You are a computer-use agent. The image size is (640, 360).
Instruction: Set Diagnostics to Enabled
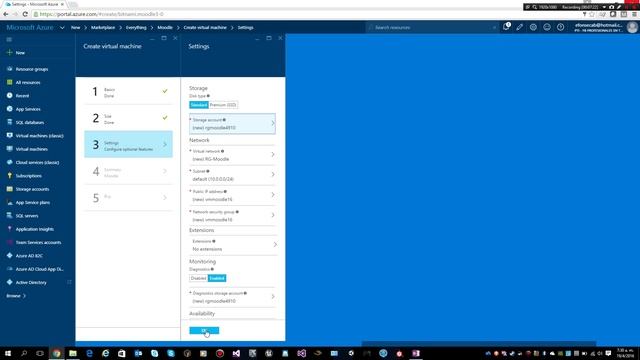pyautogui.click(x=217, y=278)
